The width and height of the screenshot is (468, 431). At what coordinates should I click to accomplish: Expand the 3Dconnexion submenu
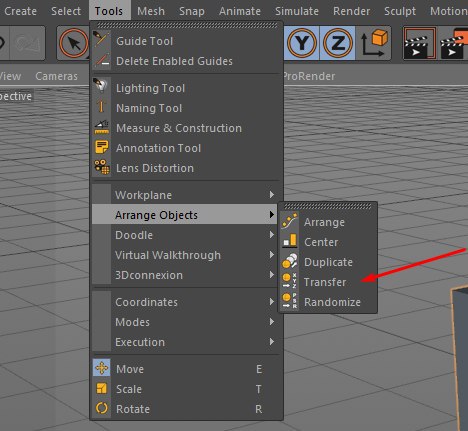[186, 275]
